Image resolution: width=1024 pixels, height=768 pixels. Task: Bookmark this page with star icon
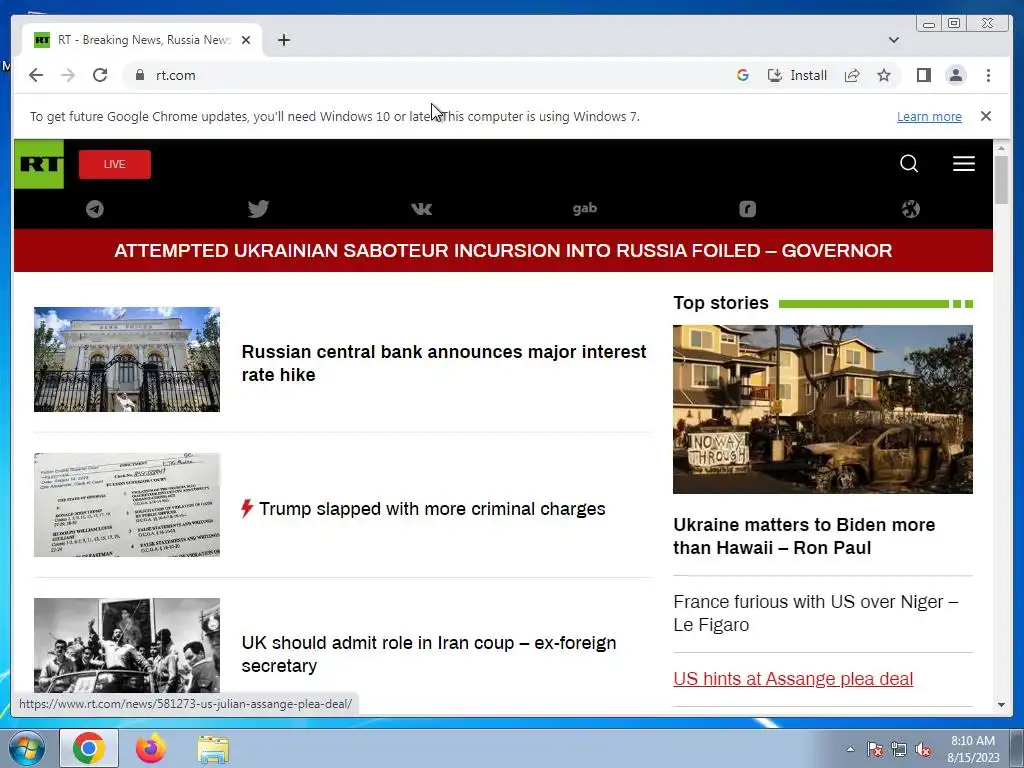(x=884, y=75)
